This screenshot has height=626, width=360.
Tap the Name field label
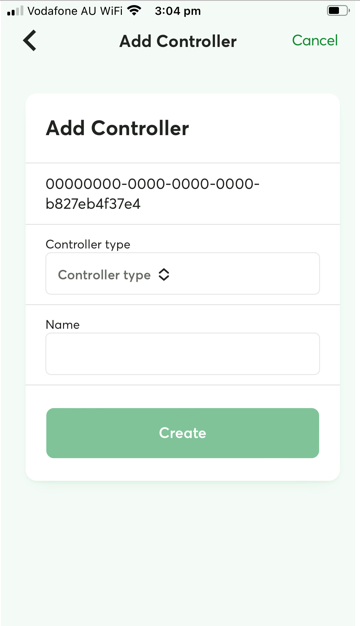coord(63,325)
